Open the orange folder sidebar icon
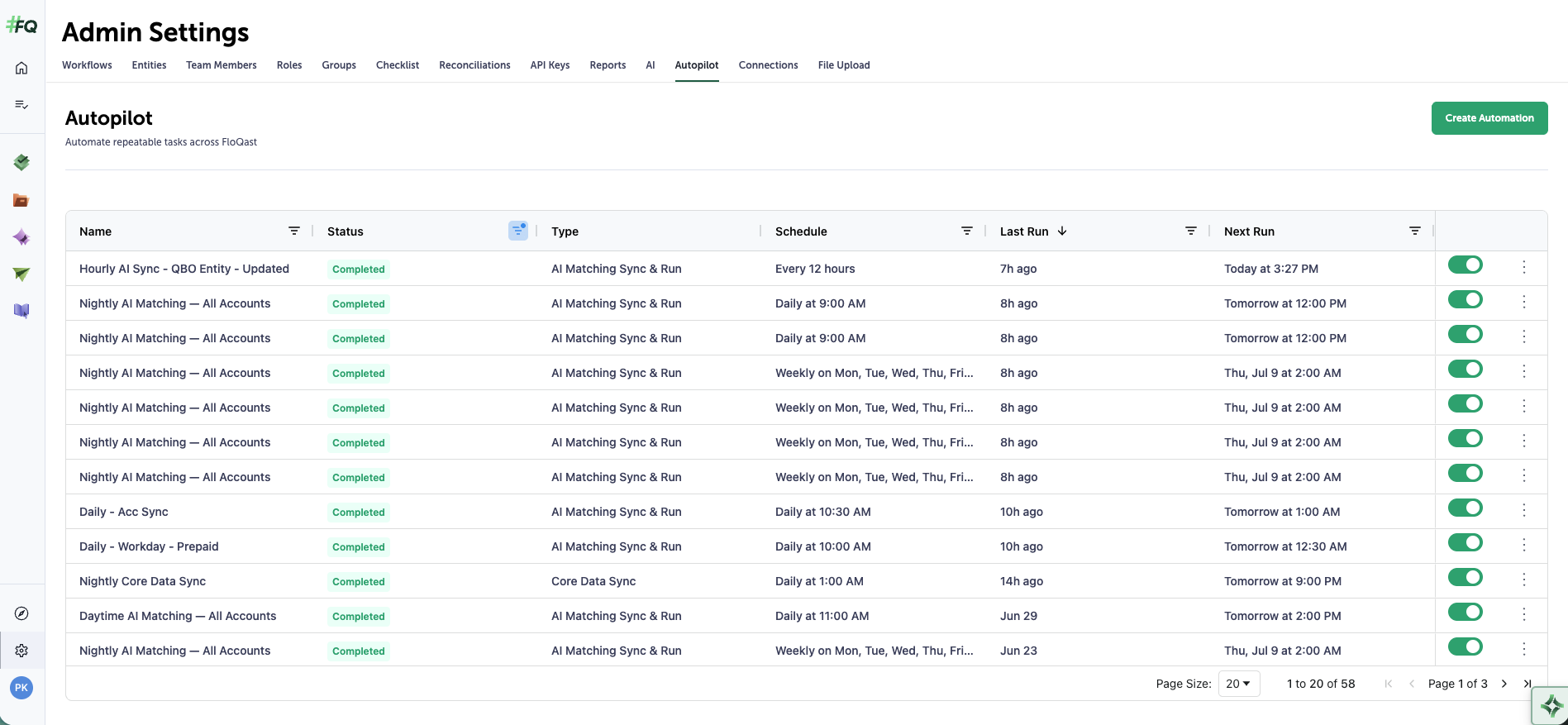This screenshot has height=725, width=1568. 21,200
